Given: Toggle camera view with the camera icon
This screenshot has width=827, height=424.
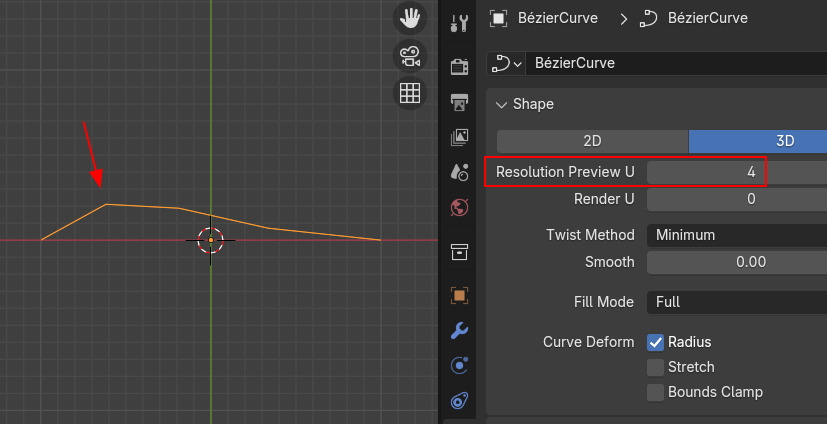Looking at the screenshot, I should 410,56.
